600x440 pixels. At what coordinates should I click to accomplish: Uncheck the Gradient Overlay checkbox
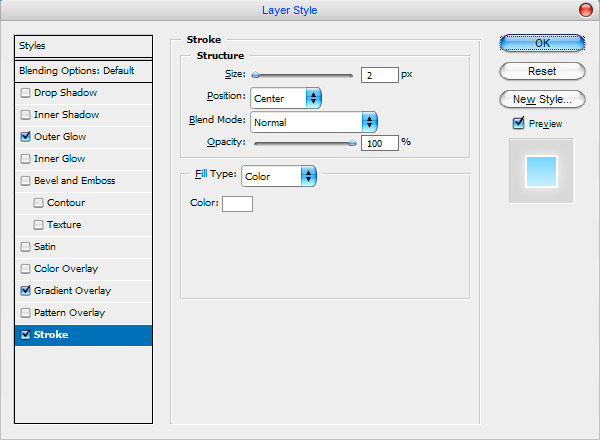25,291
